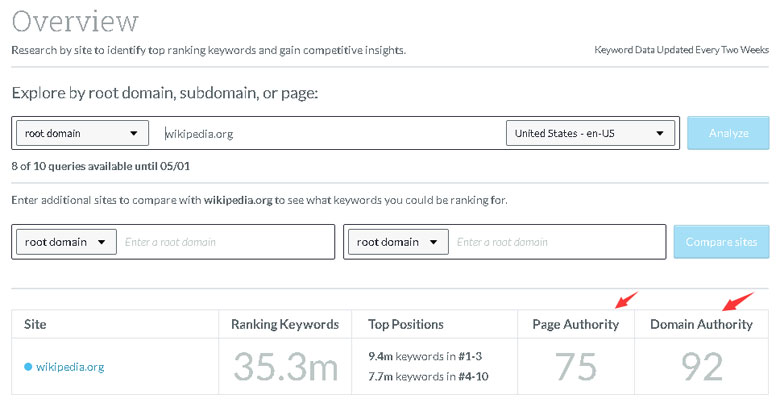780x407 pixels.
Task: Select the Top Positions column header
Action: point(406,324)
